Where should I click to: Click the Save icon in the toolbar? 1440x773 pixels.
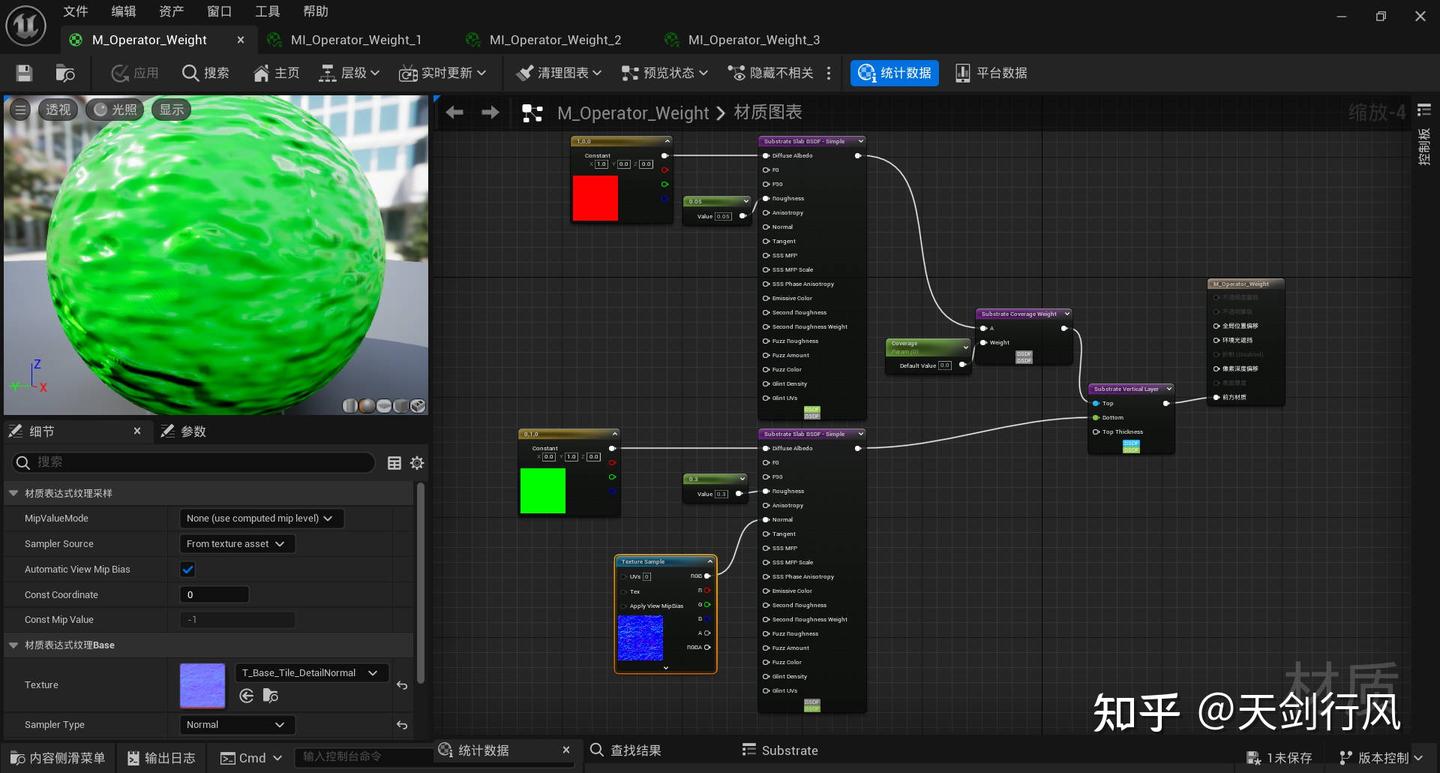pos(24,73)
